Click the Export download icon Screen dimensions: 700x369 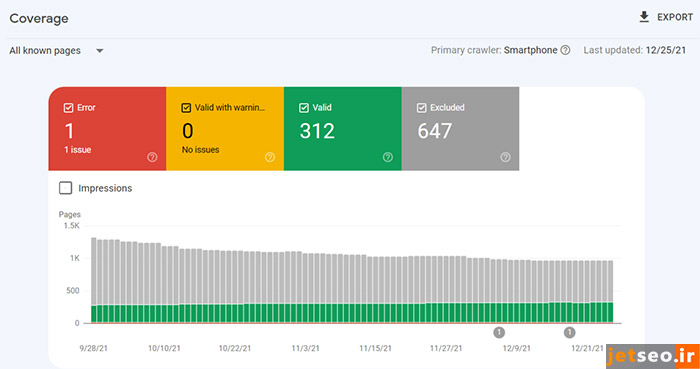click(644, 17)
